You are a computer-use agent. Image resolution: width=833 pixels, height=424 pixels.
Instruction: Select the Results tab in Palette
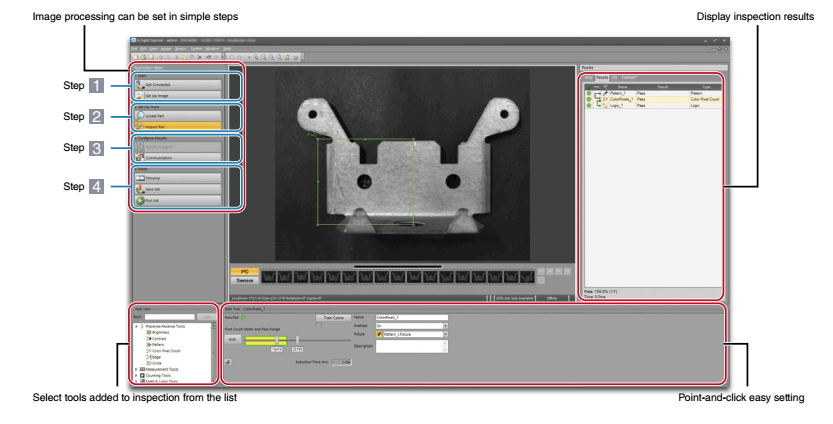[602, 77]
